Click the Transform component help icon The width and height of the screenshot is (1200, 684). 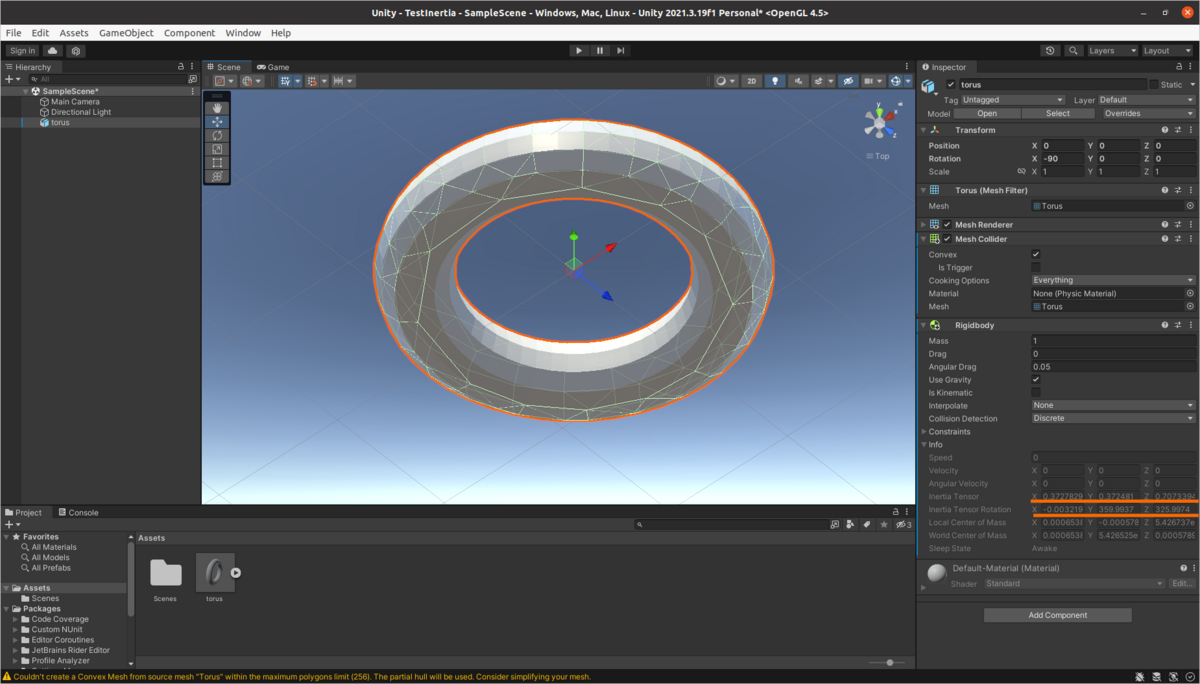point(1165,130)
